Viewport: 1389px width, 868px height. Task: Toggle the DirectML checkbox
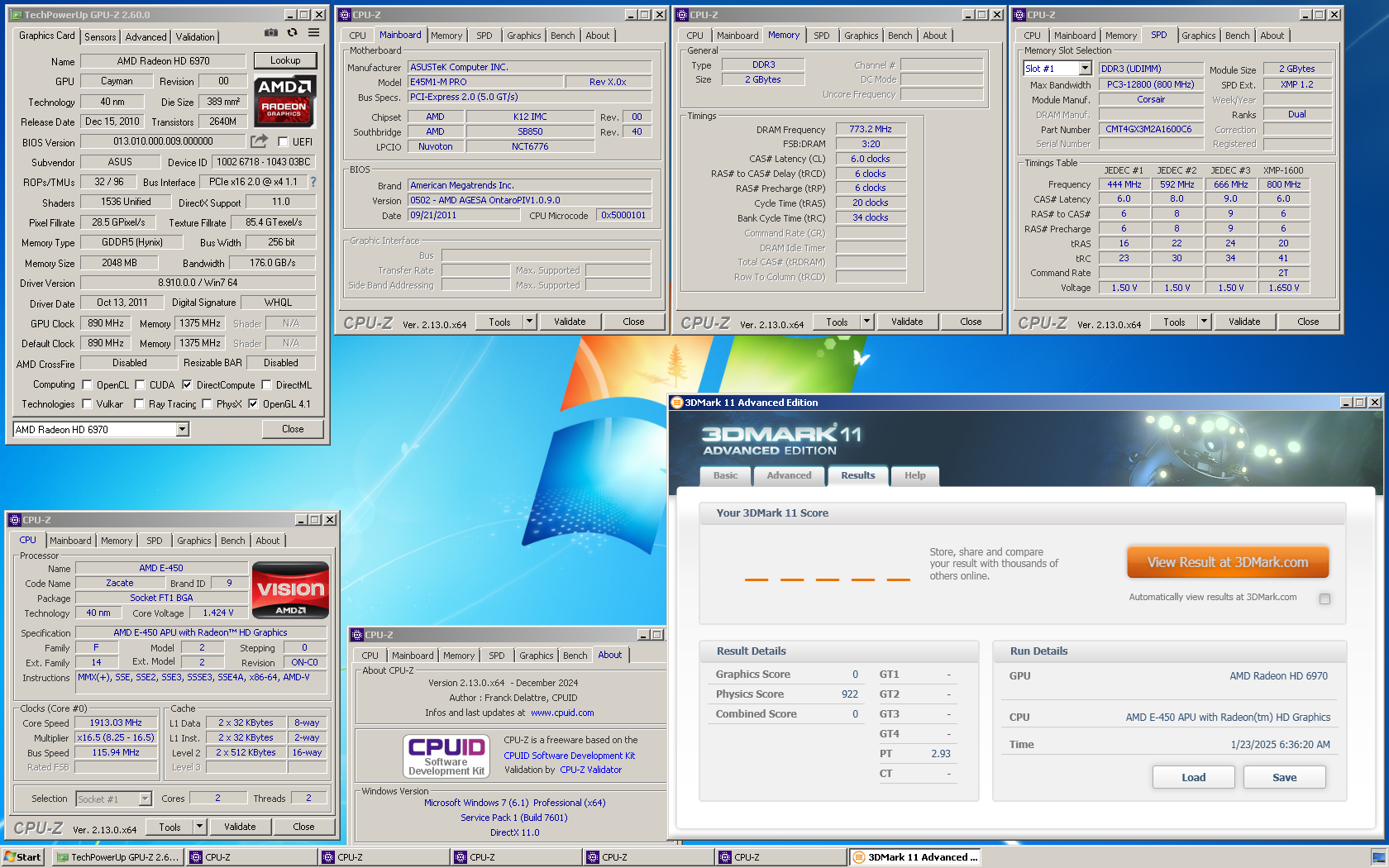266,384
